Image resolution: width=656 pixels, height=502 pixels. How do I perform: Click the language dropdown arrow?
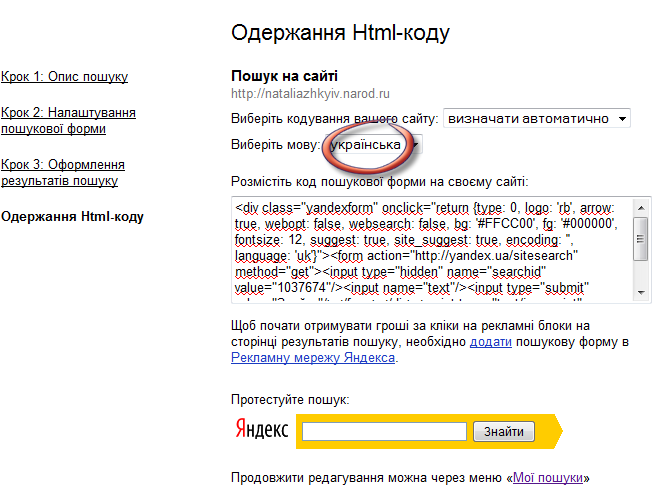click(x=415, y=145)
